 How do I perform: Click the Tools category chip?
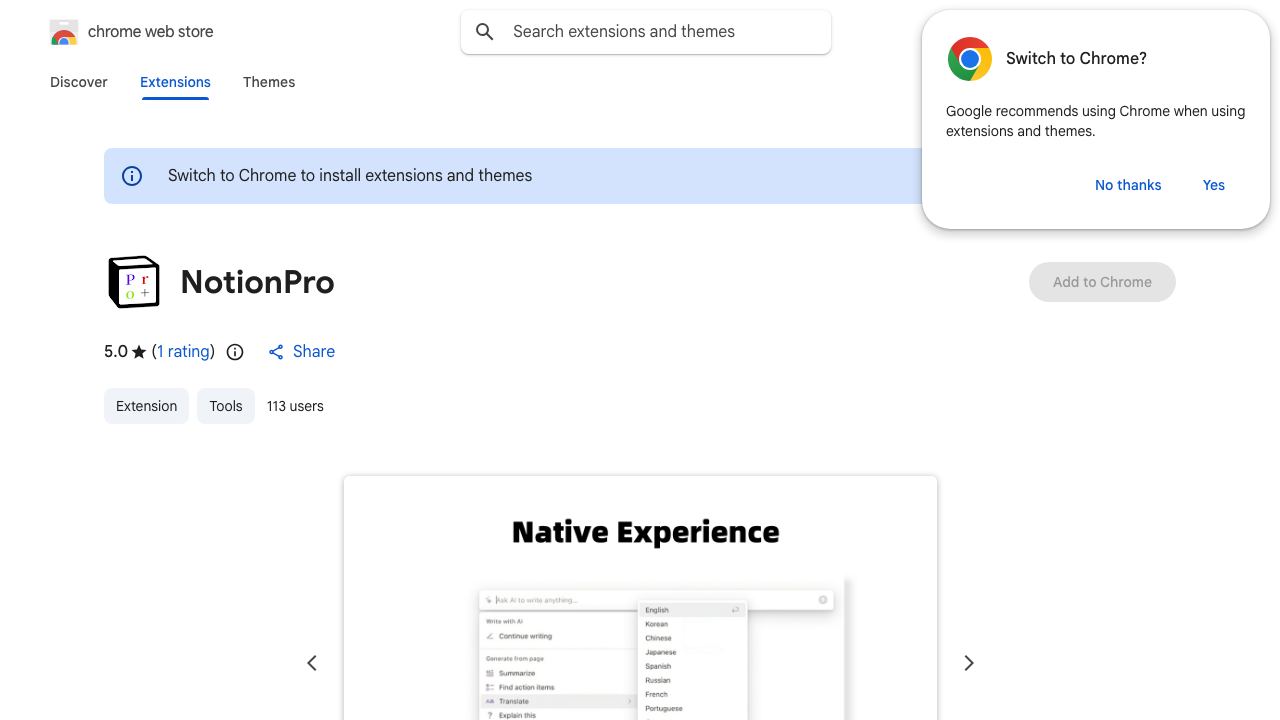pyautogui.click(x=226, y=406)
